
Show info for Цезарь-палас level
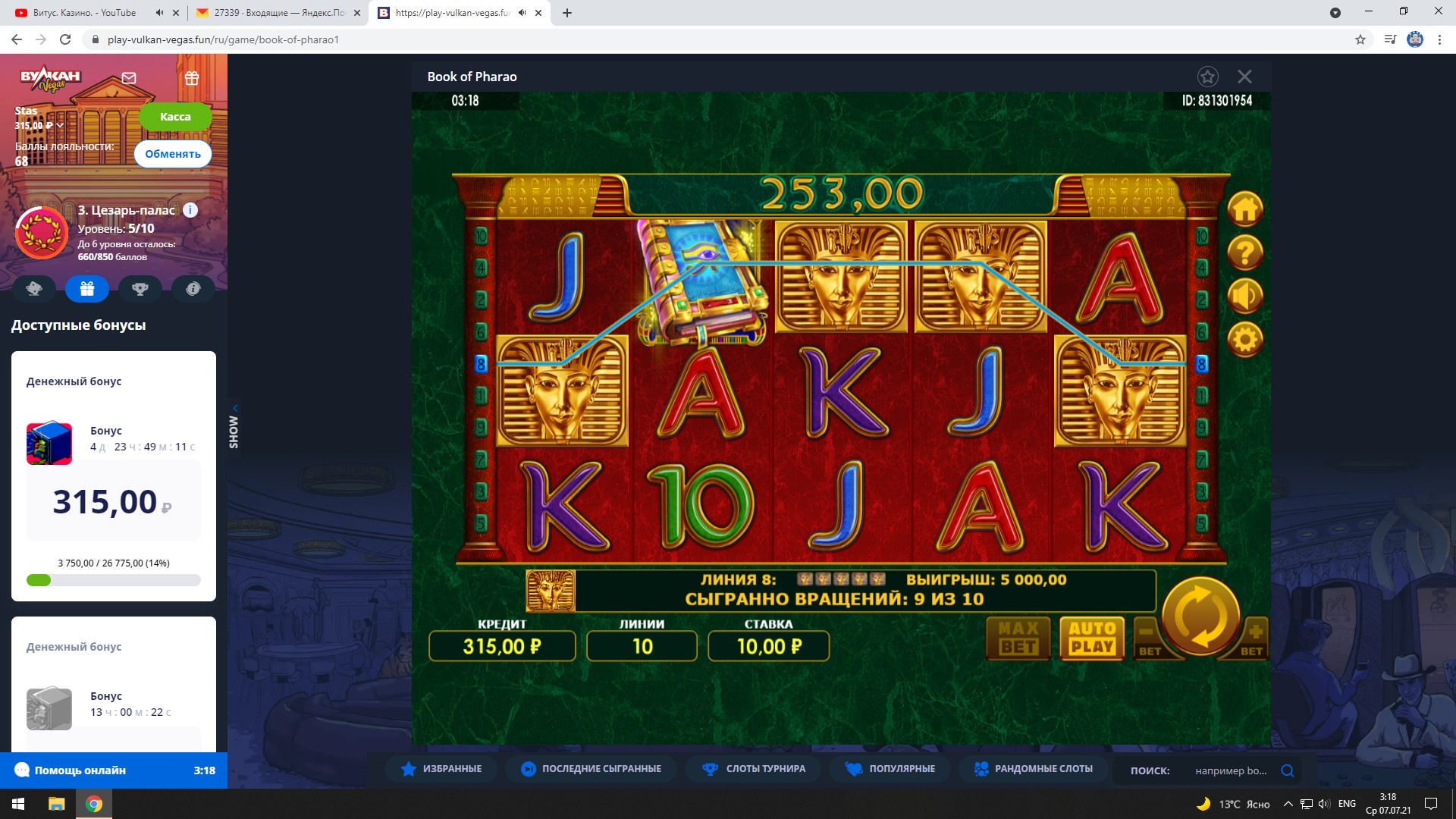pos(190,210)
